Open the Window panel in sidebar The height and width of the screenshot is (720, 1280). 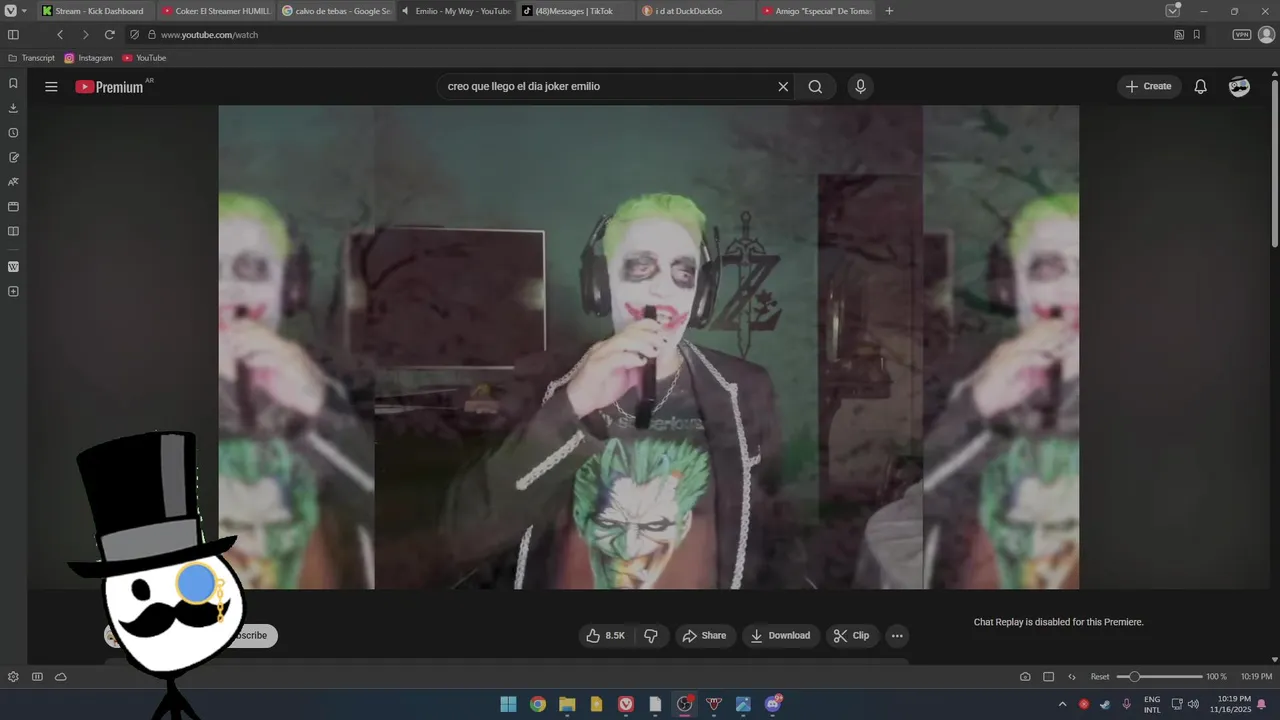13,207
